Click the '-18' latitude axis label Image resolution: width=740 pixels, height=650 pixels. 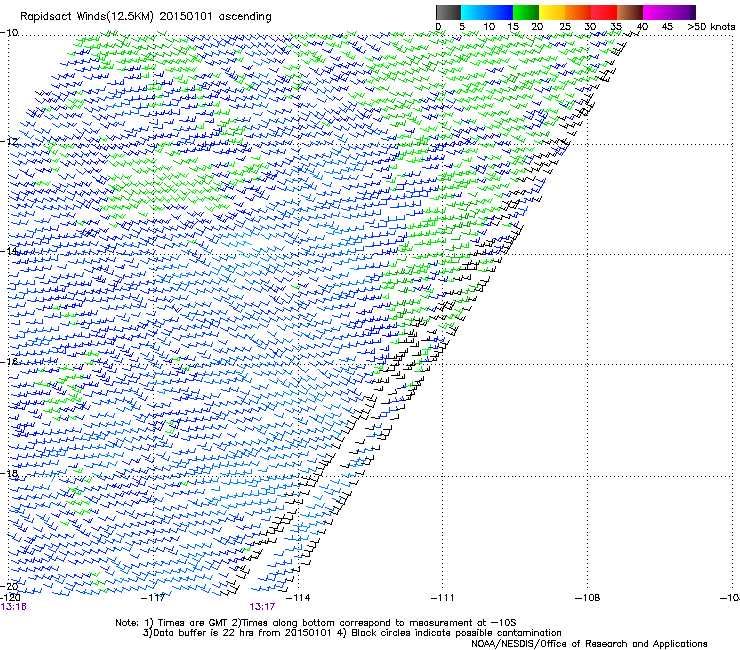(9, 473)
